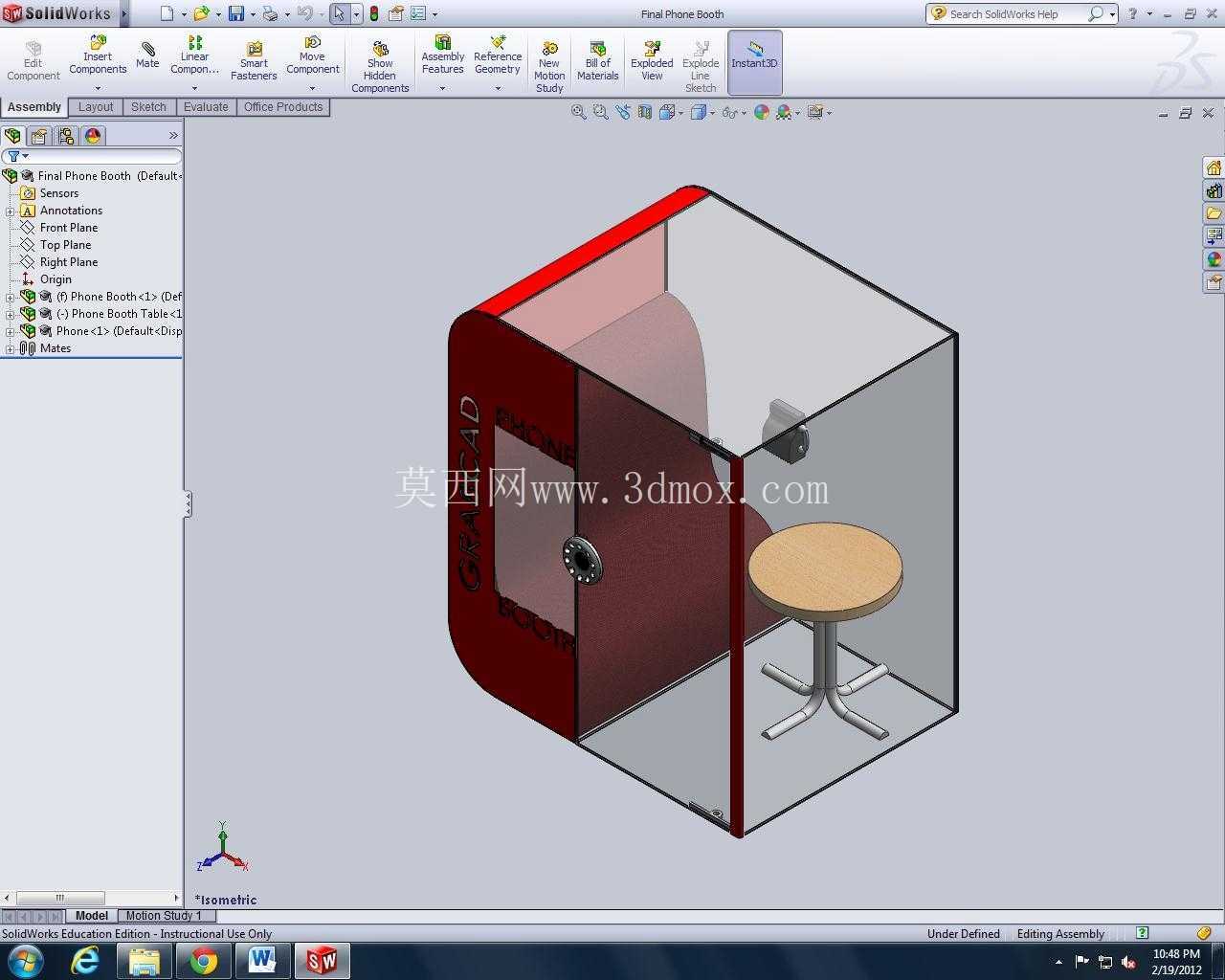Select Origin in the feature tree

tap(56, 279)
